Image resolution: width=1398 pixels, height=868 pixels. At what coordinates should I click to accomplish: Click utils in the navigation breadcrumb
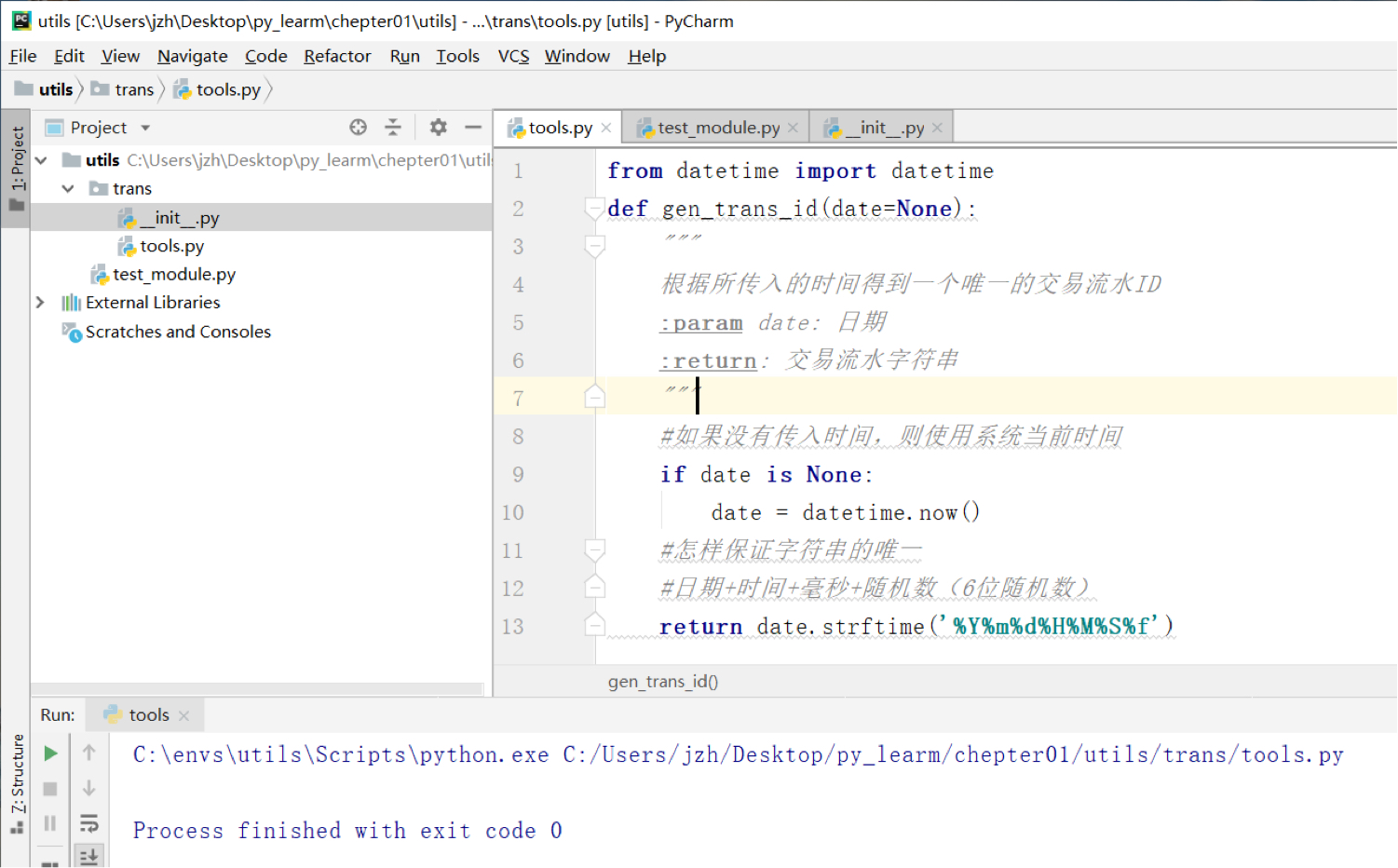pos(44,89)
